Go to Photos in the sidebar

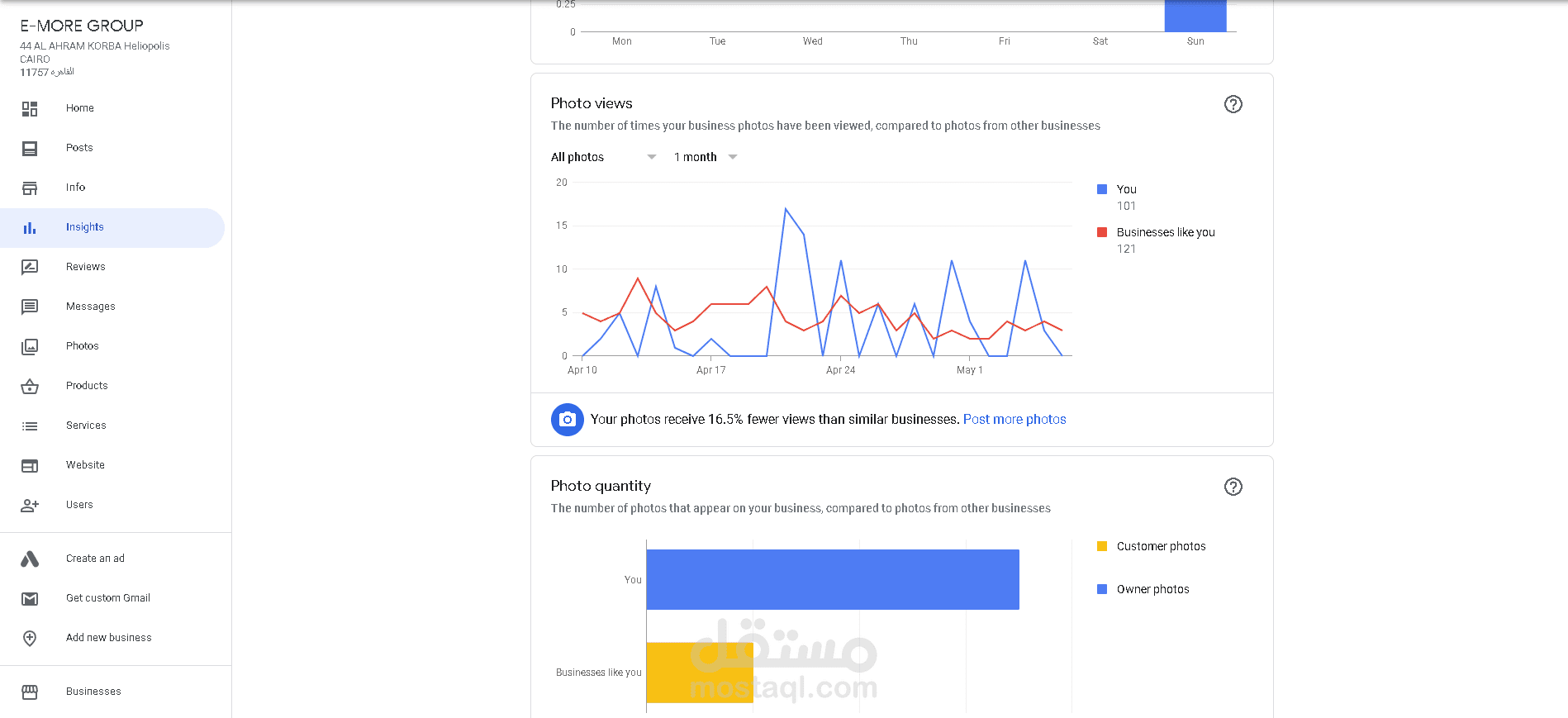pos(82,346)
